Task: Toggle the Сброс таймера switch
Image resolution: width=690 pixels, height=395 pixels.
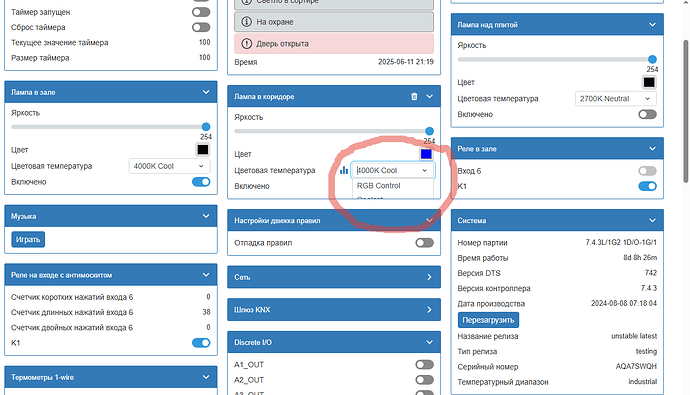Action: (201, 27)
